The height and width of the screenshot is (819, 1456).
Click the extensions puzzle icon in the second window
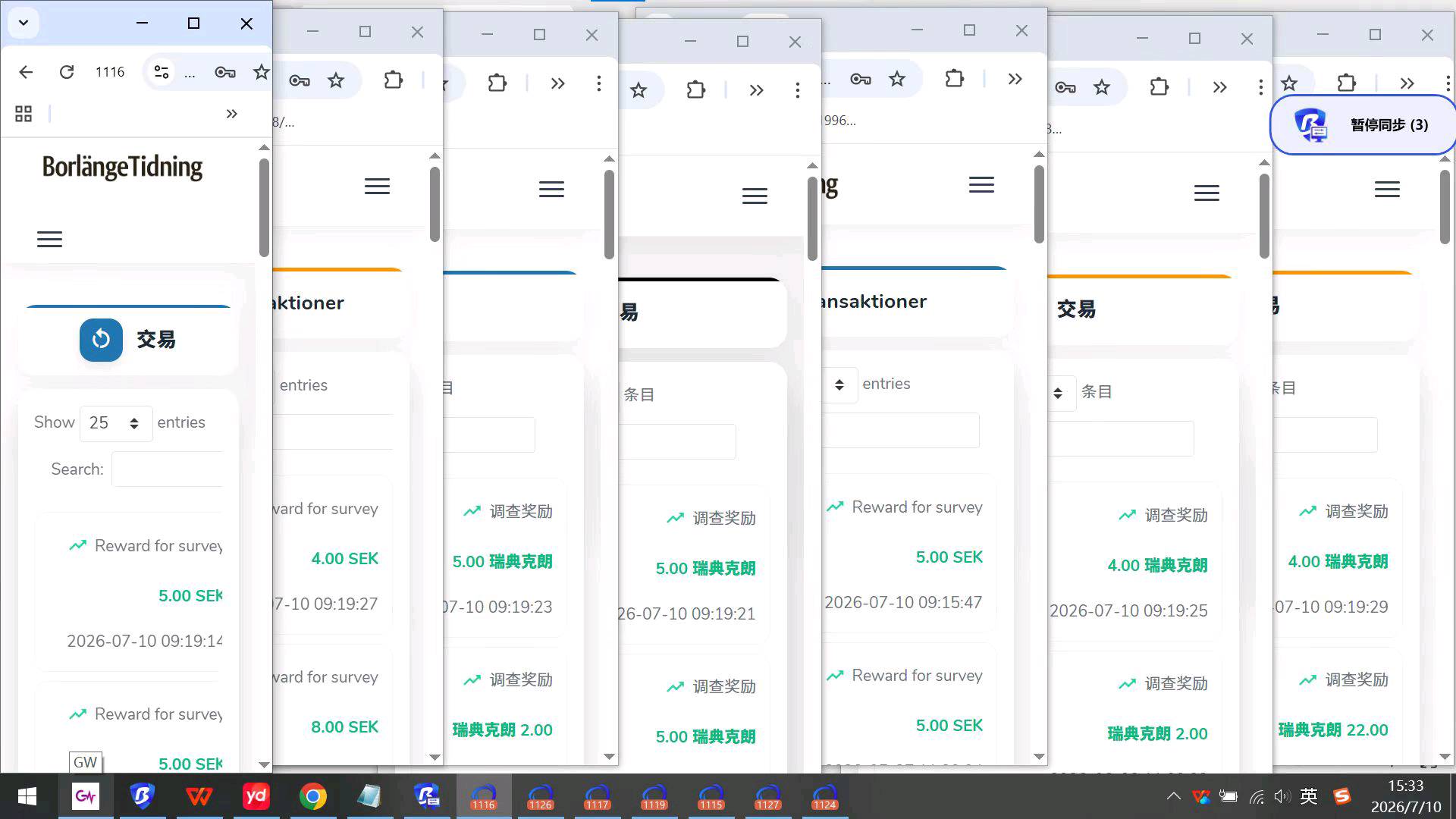[393, 80]
